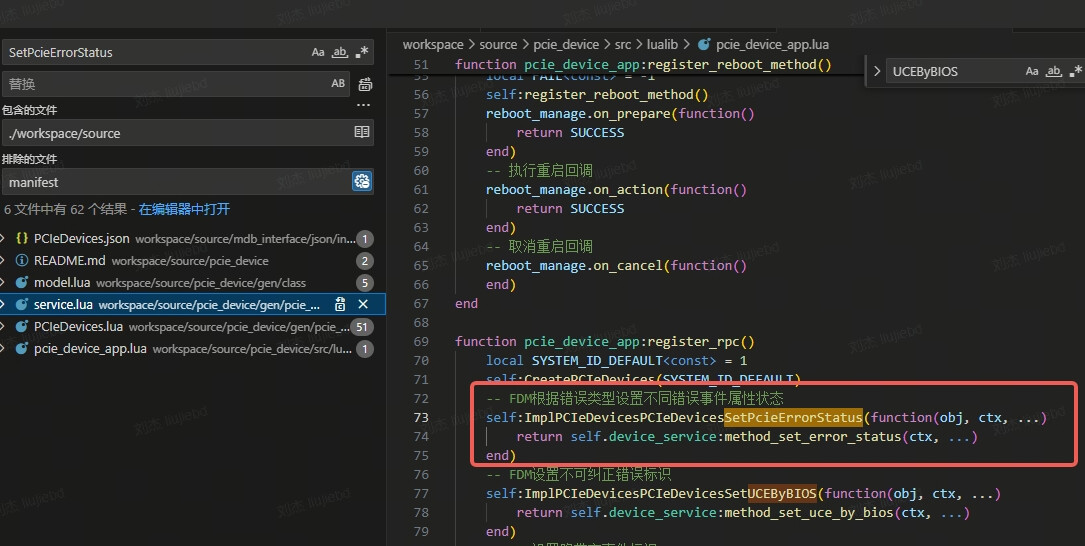1085x546 pixels.
Task: Toggle search only in open editors icon
Action: pyautogui.click(x=362, y=133)
